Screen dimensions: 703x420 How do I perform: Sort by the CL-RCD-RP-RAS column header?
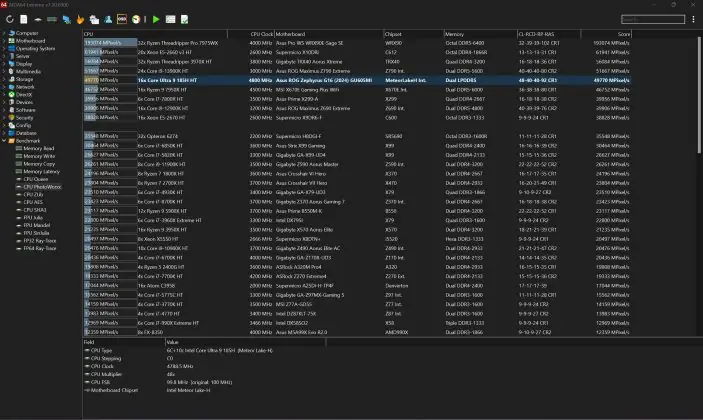(549, 34)
